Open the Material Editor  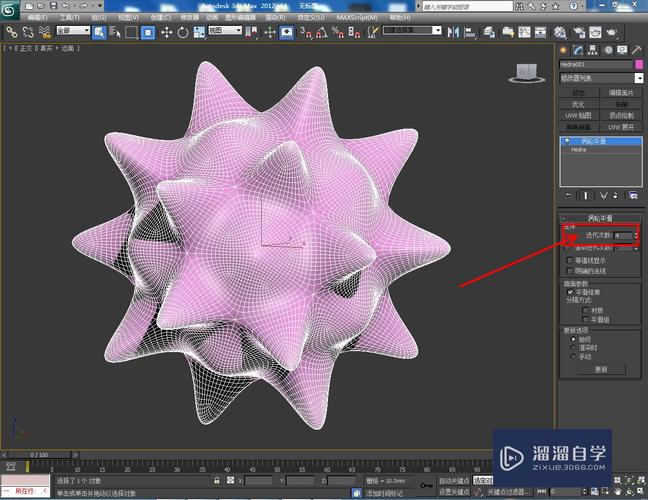click(560, 32)
